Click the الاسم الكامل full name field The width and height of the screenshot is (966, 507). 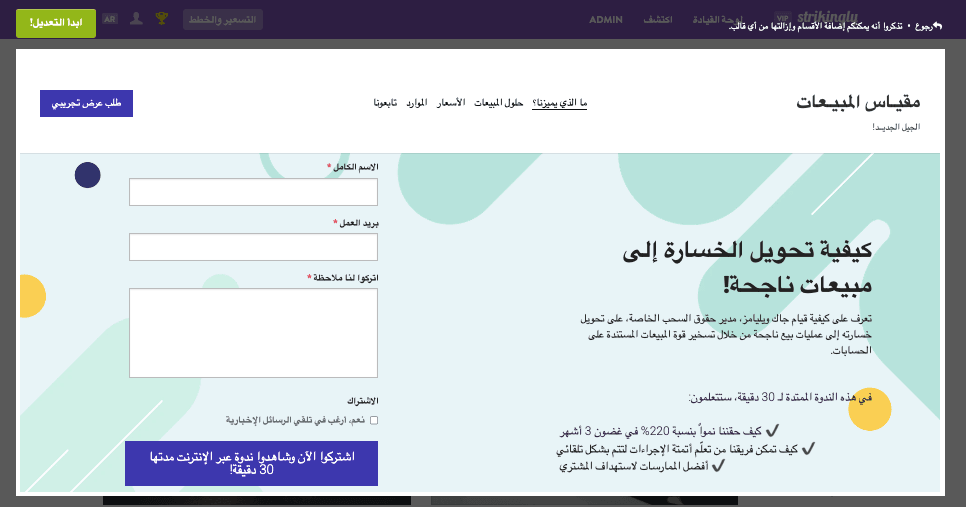pyautogui.click(x=253, y=192)
